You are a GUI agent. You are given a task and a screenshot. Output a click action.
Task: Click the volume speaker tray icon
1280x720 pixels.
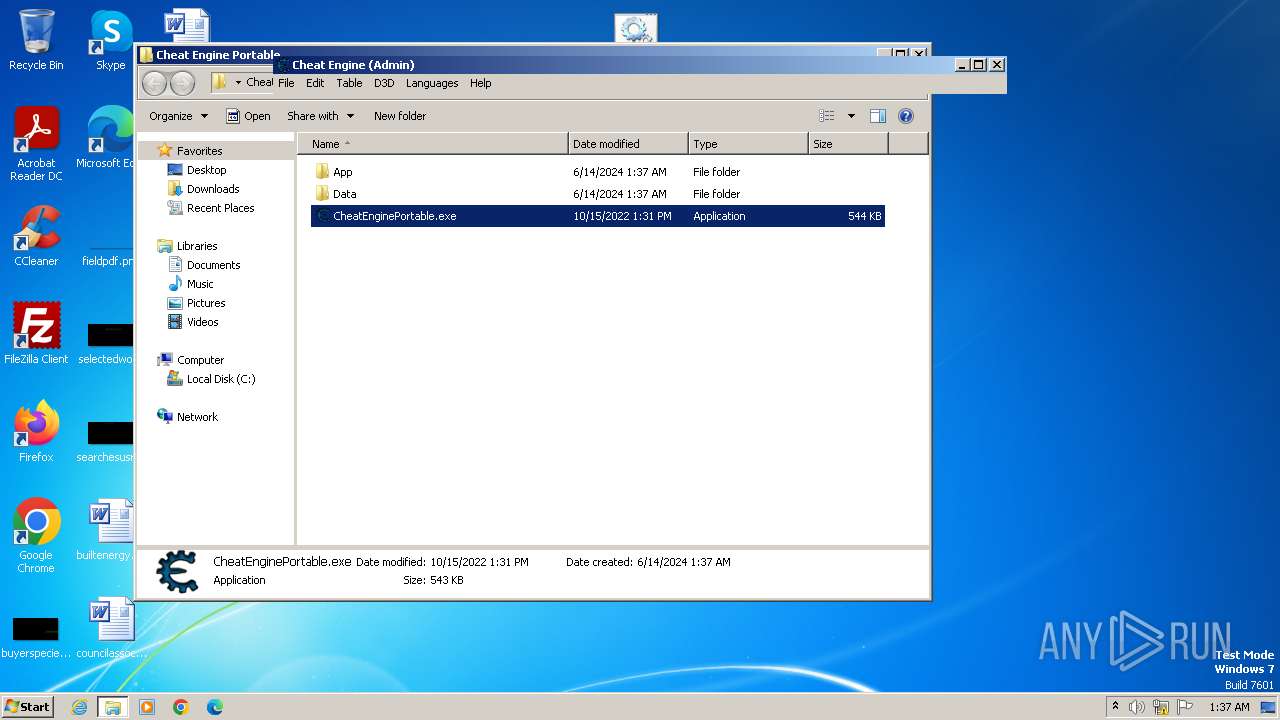pos(1137,707)
